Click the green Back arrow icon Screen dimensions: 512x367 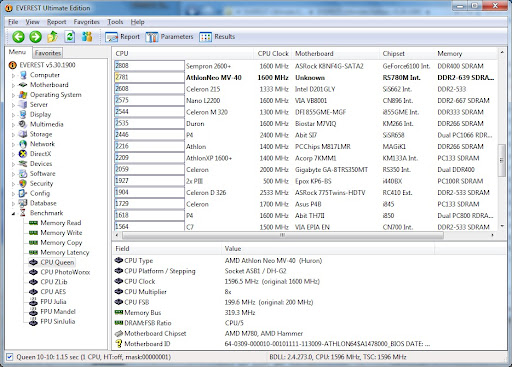point(18,37)
